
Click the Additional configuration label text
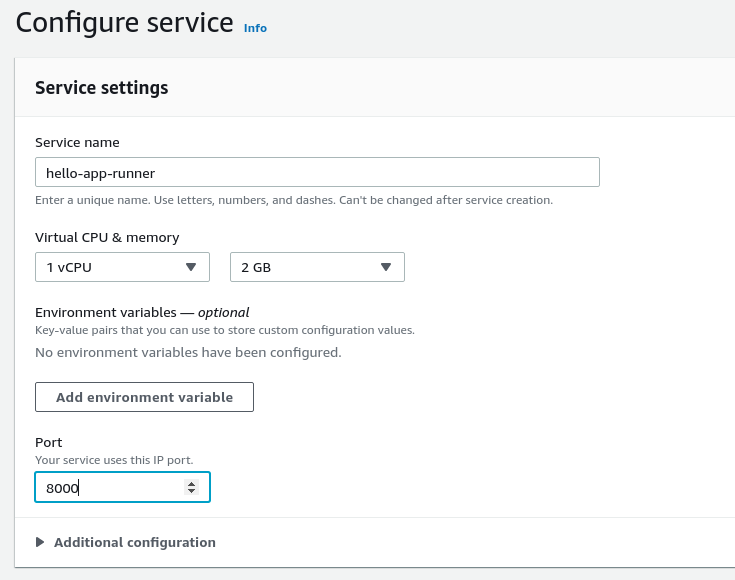(135, 542)
